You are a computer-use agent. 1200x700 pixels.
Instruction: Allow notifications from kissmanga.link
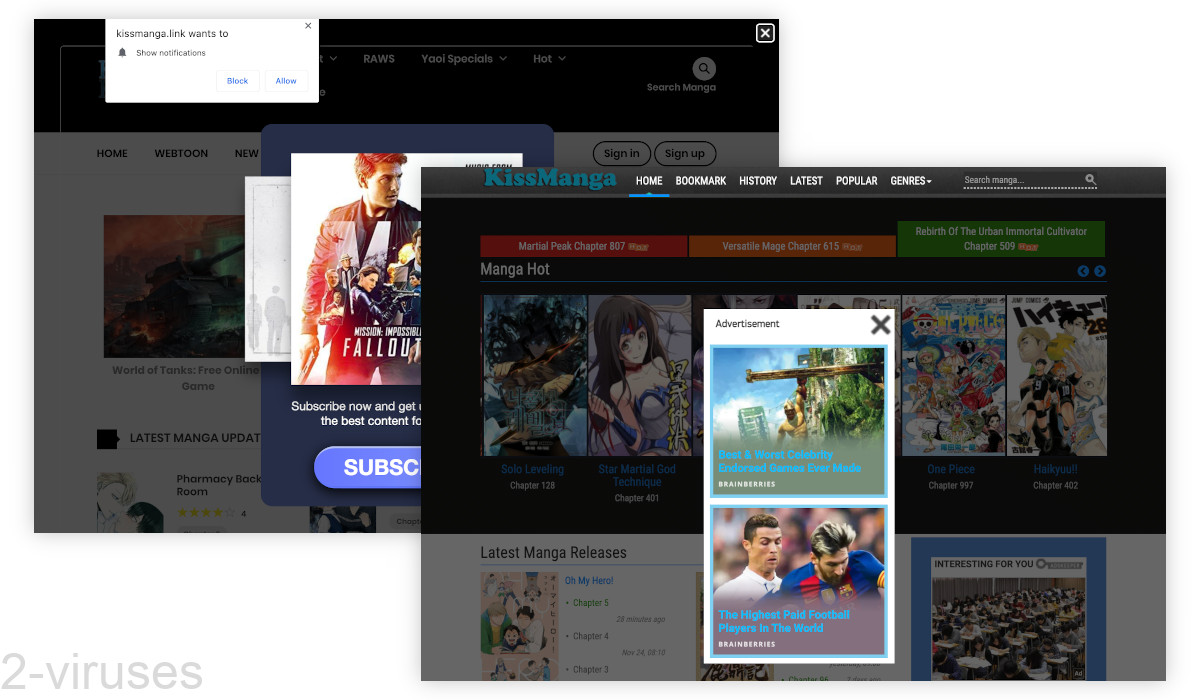[x=286, y=81]
